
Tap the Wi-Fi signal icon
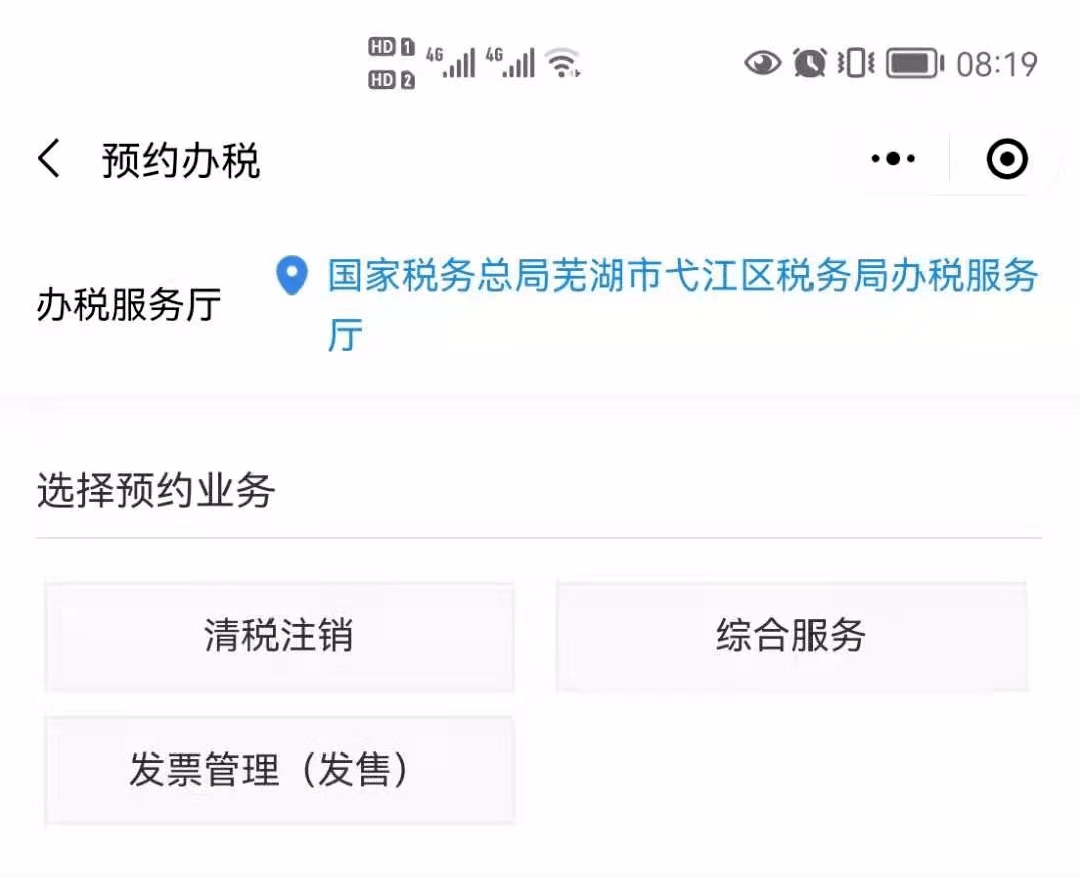563,63
